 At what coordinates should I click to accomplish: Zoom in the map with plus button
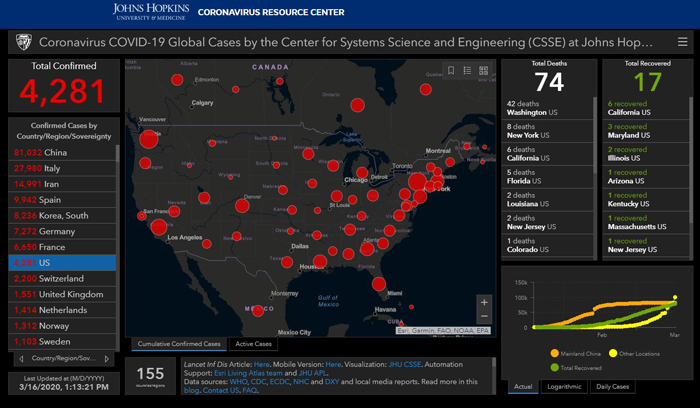484,302
